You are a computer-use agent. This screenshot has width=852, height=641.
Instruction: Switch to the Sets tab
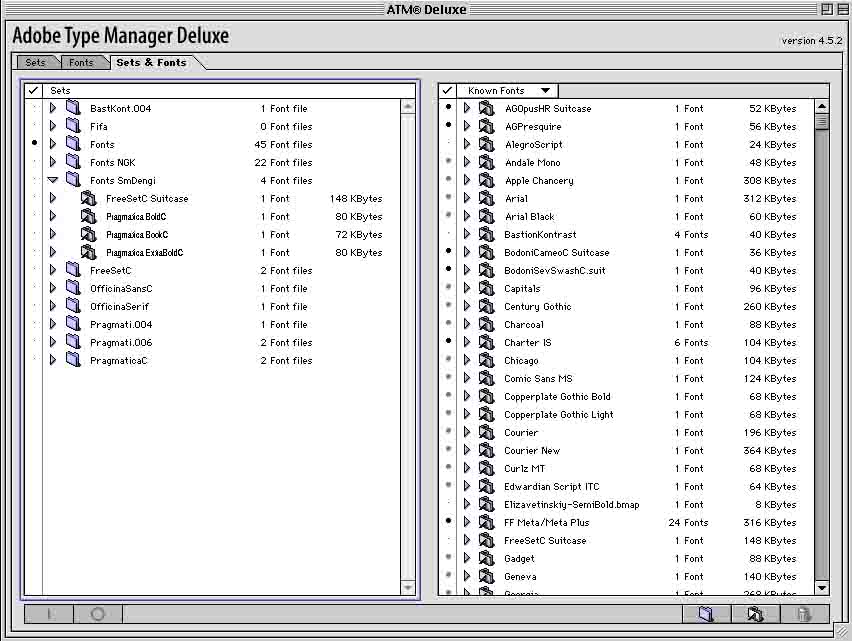click(x=36, y=62)
